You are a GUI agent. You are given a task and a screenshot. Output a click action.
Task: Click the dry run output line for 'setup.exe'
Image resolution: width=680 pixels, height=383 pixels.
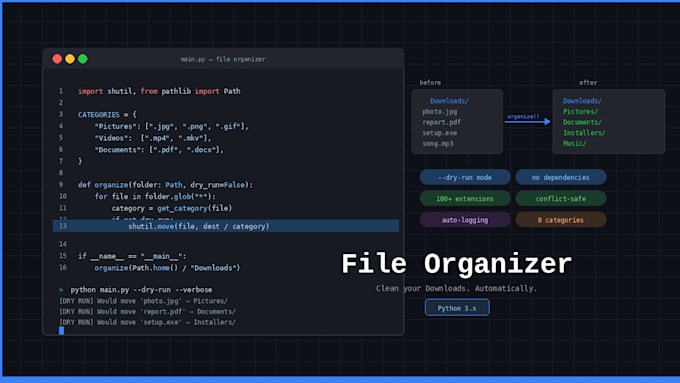pos(147,322)
